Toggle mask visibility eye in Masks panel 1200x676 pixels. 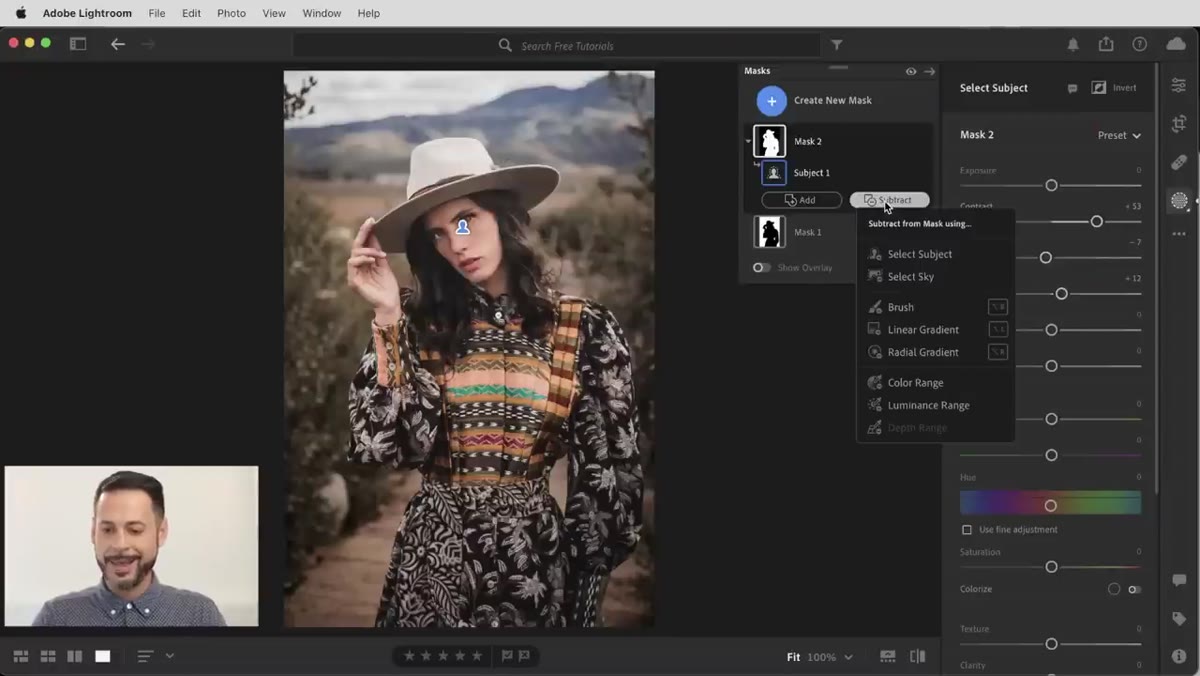(x=911, y=71)
